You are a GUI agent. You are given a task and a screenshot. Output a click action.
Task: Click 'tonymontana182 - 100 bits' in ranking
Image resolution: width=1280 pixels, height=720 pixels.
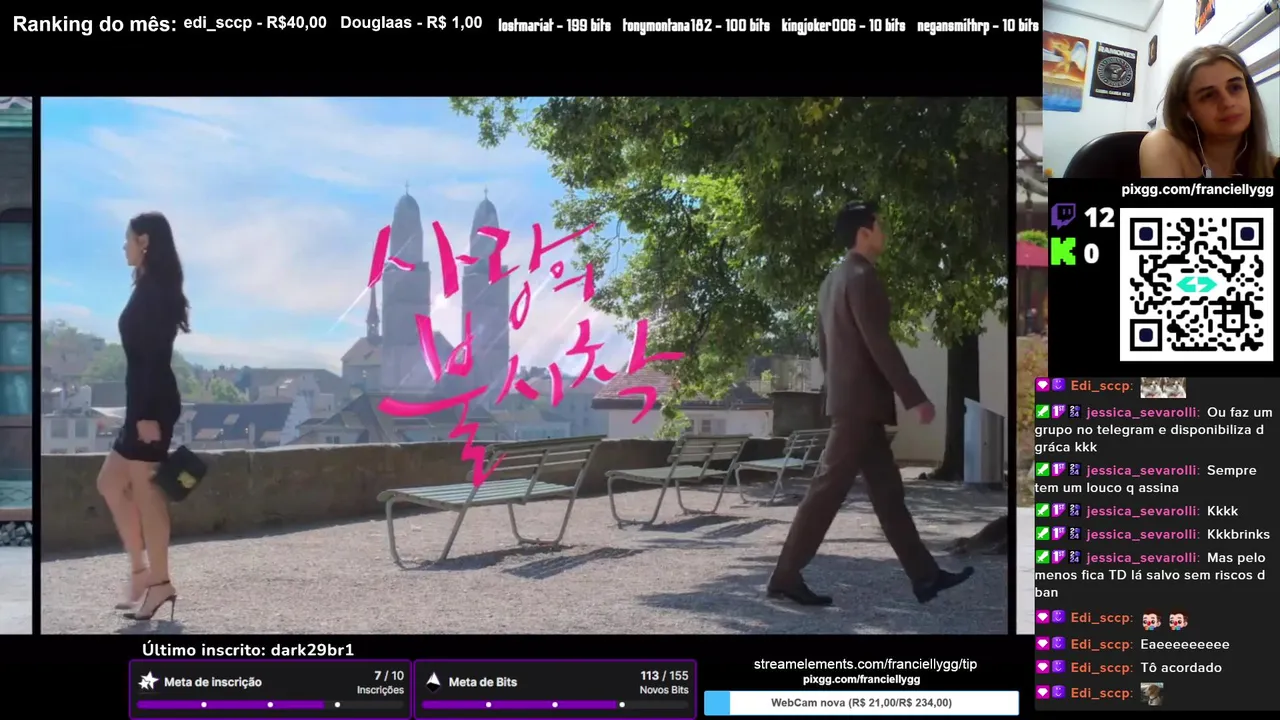(696, 25)
